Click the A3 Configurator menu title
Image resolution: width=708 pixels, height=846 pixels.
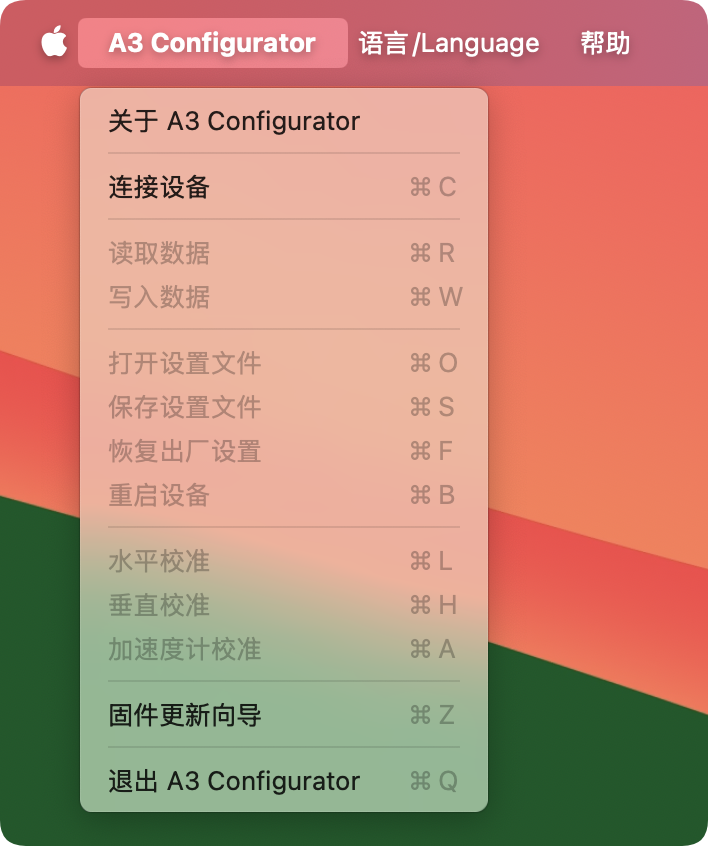tap(212, 43)
